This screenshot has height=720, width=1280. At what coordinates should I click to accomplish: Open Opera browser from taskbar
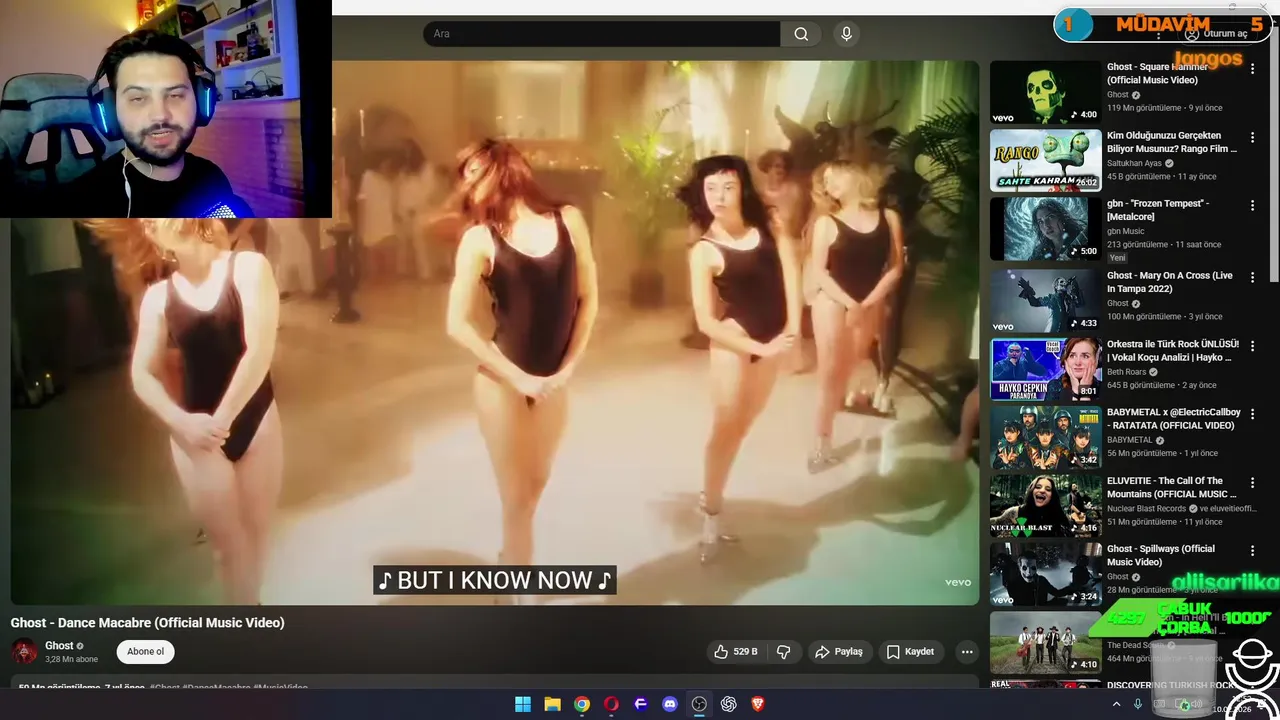click(x=611, y=704)
